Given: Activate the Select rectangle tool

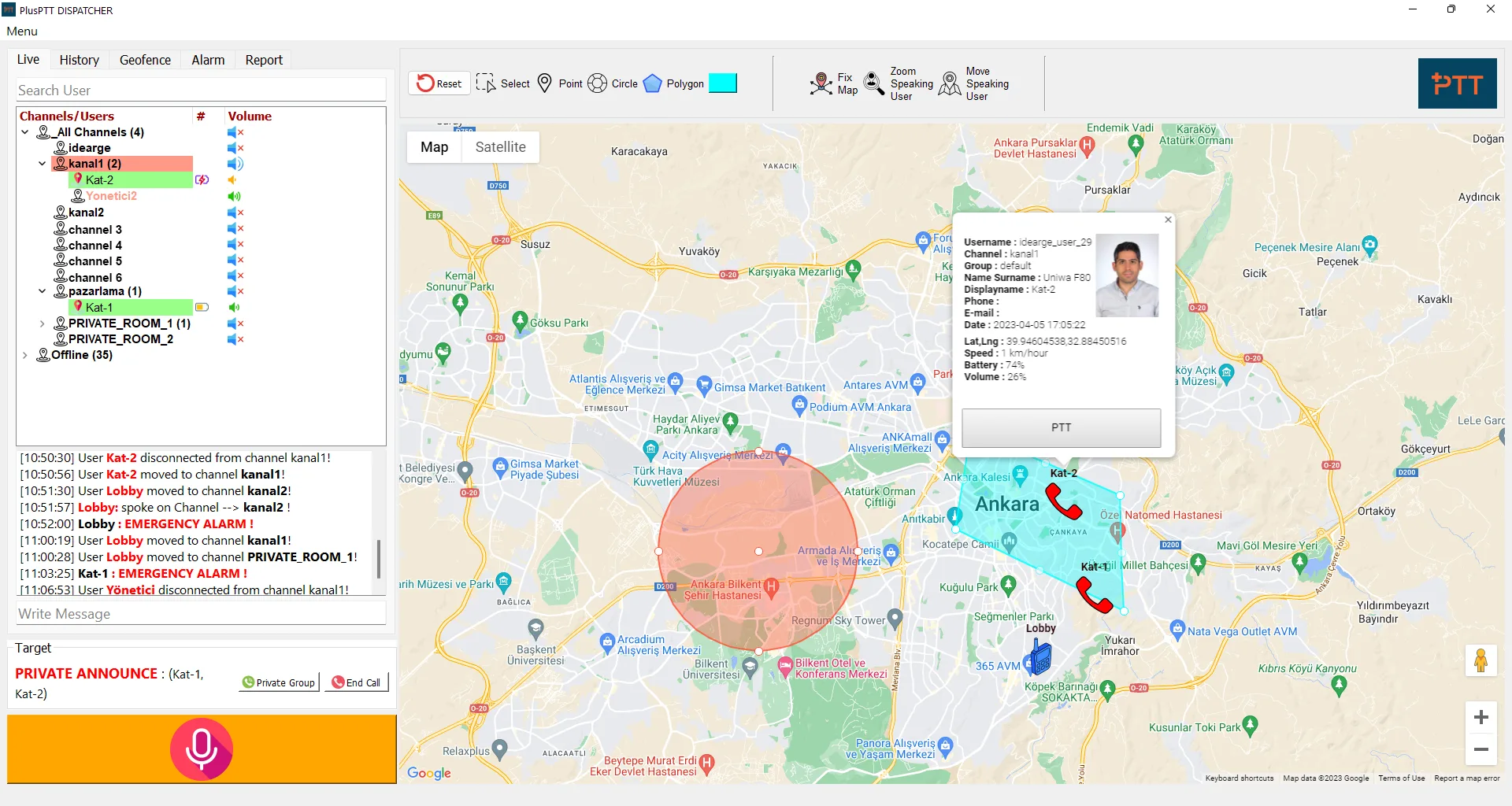Looking at the screenshot, I should coord(503,83).
